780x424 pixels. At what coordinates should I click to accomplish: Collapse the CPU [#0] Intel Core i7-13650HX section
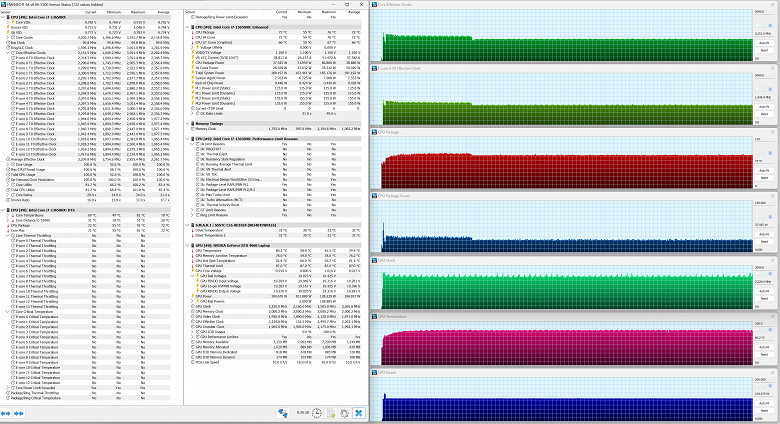[4, 19]
